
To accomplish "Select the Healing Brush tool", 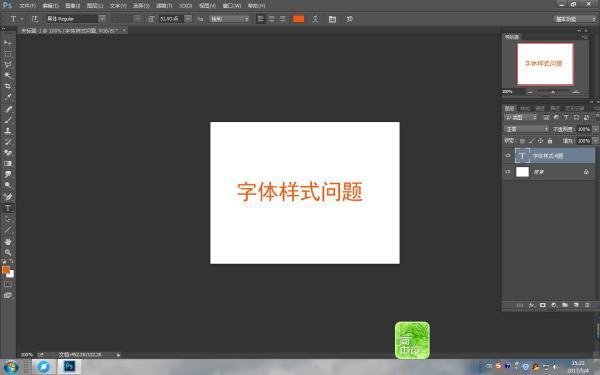I will point(8,109).
